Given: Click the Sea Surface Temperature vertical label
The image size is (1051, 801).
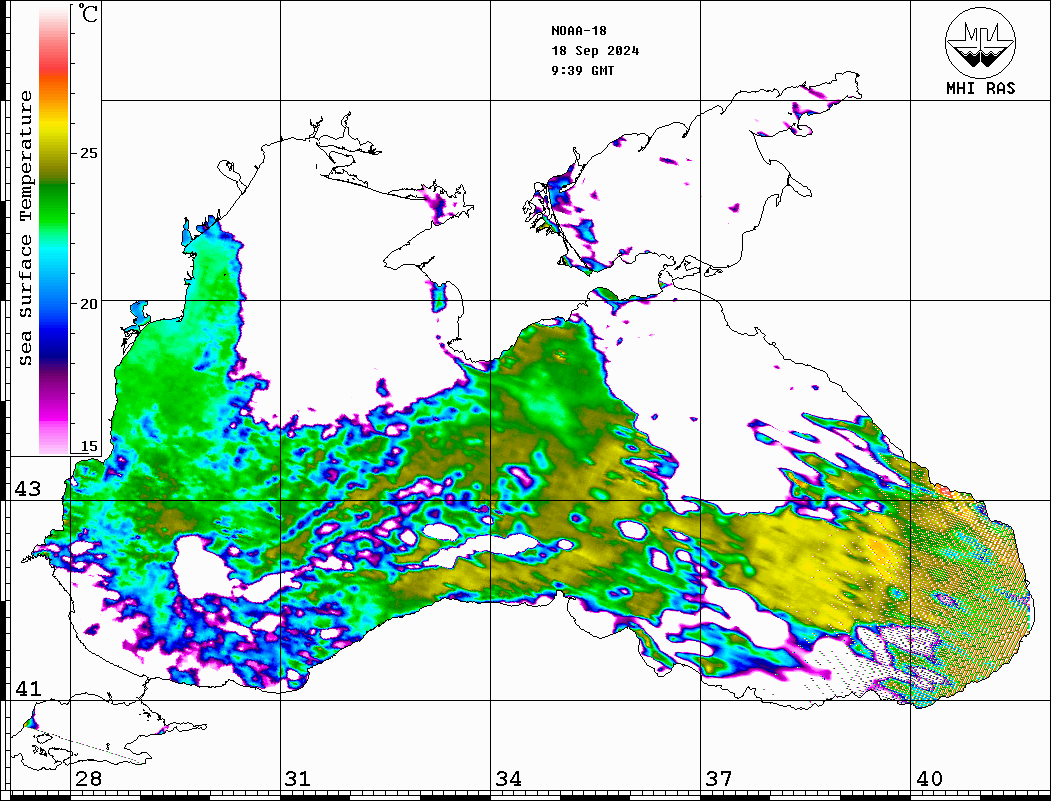Looking at the screenshot, I should (25, 228).
